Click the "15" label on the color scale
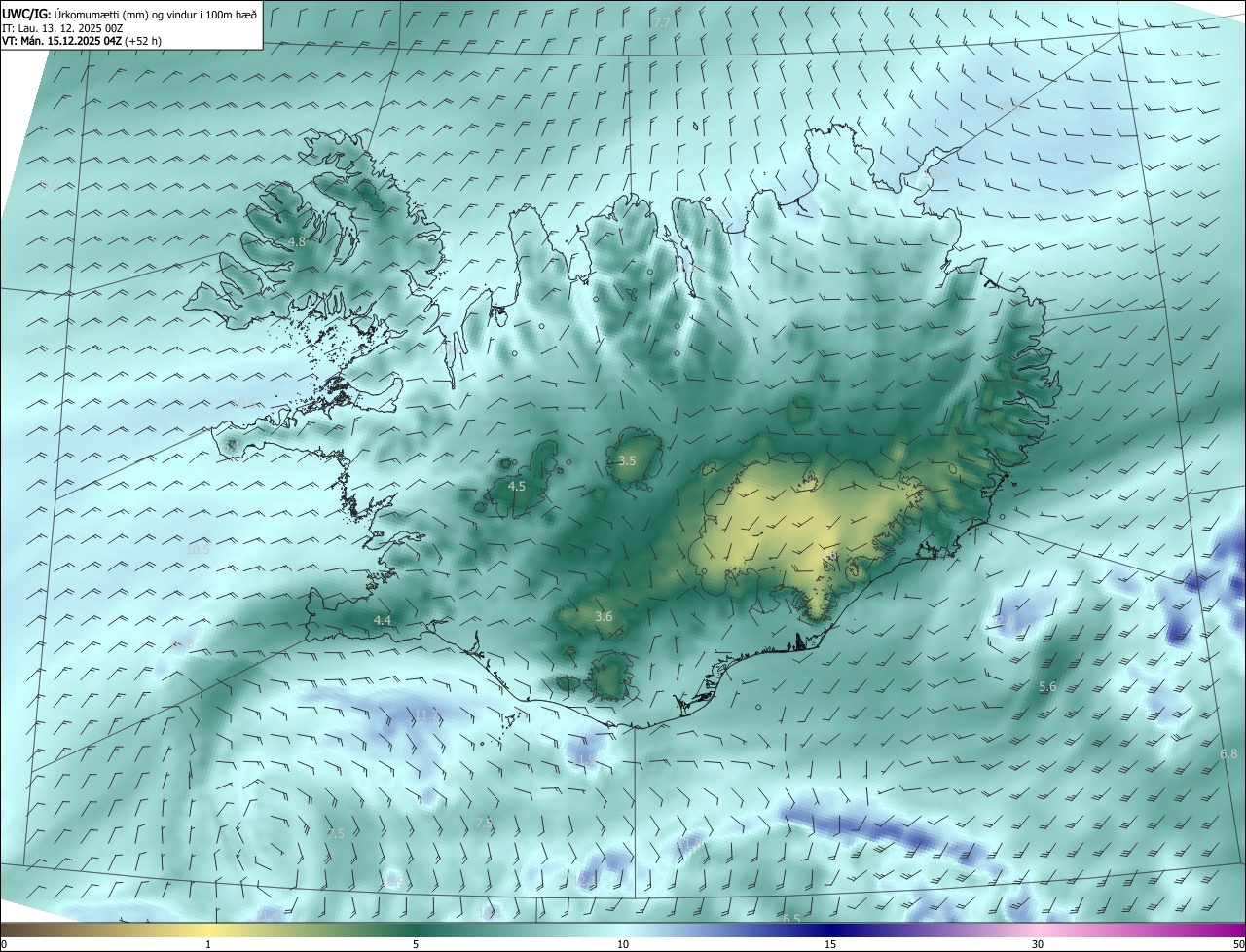 click(x=830, y=944)
